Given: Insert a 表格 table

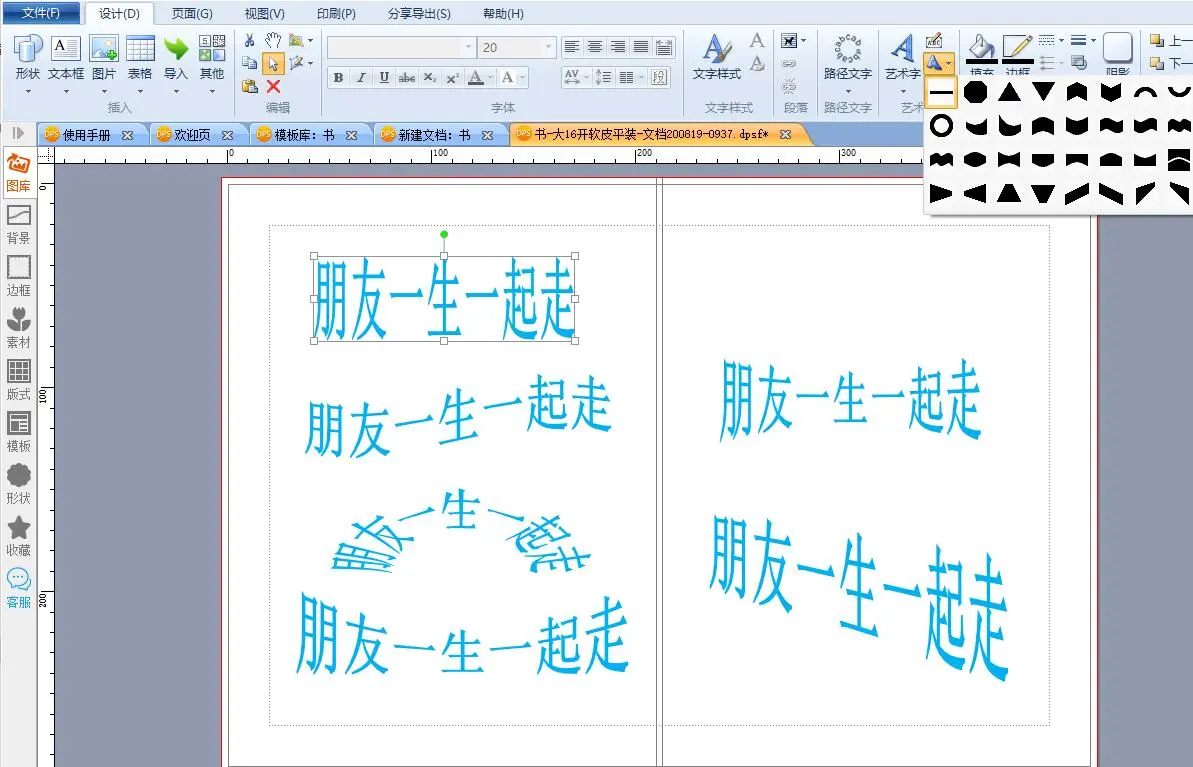Looking at the screenshot, I should coord(140,57).
